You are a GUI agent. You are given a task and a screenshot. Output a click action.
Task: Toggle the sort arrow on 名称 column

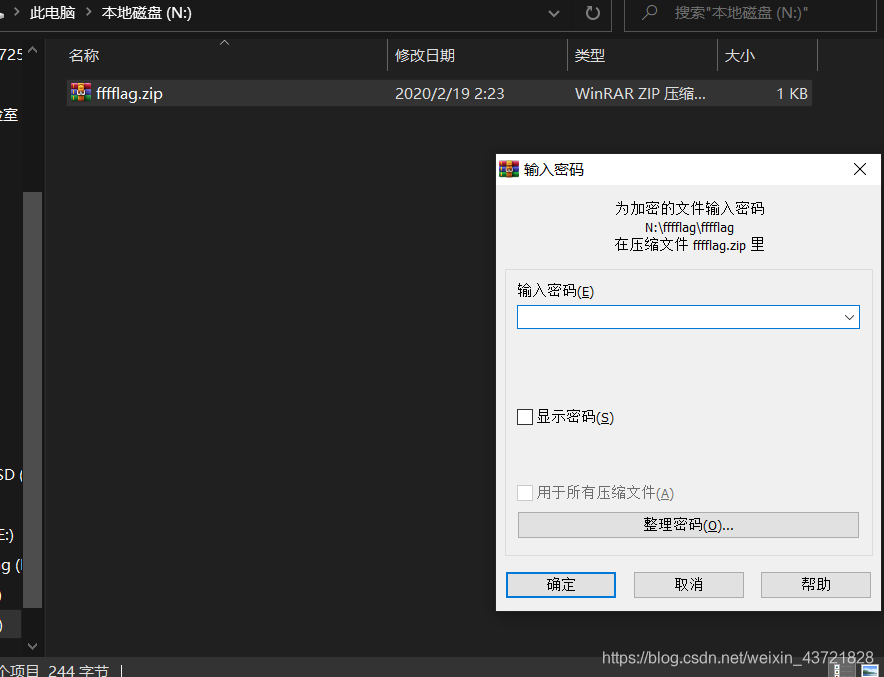tap(224, 43)
